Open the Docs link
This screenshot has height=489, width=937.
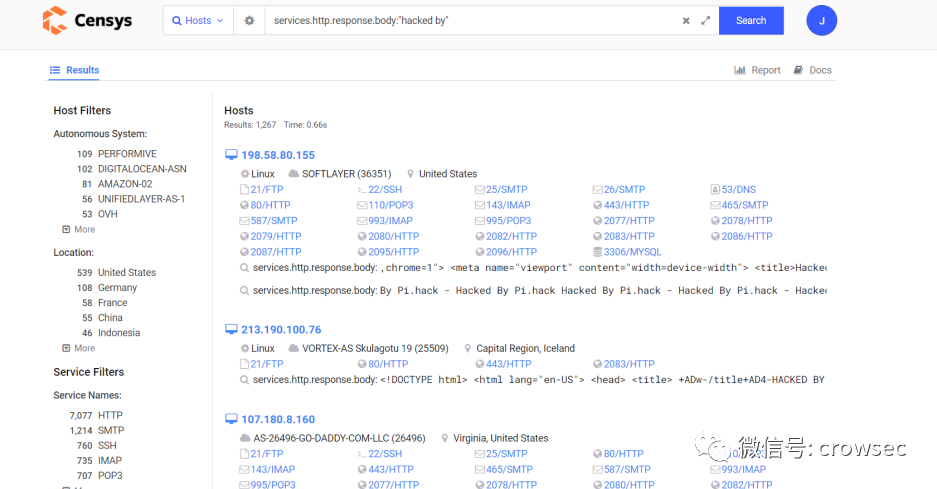[x=812, y=70]
